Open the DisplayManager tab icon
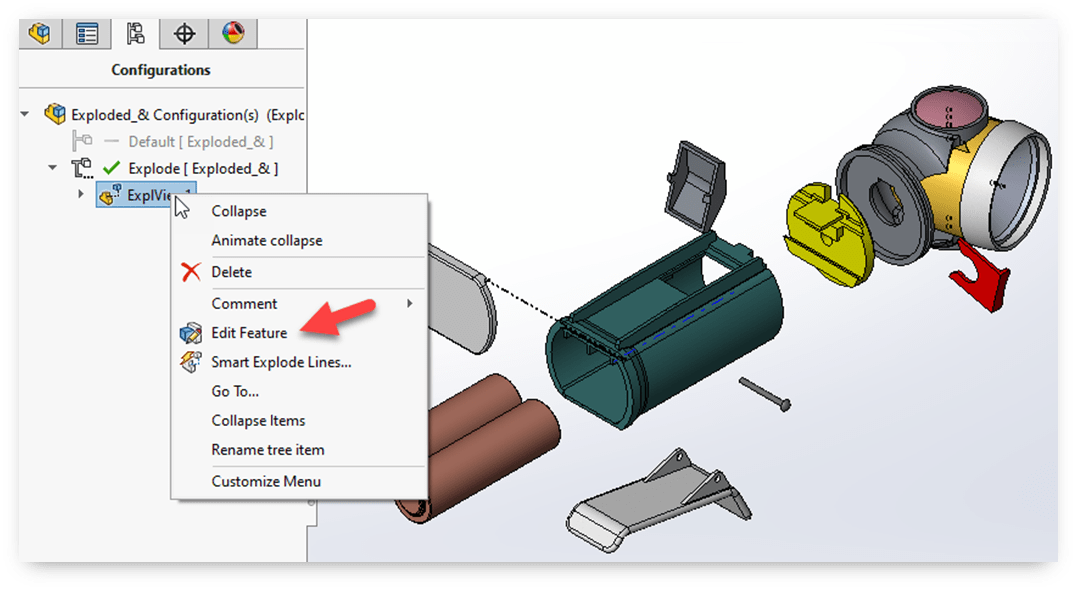 (232, 33)
